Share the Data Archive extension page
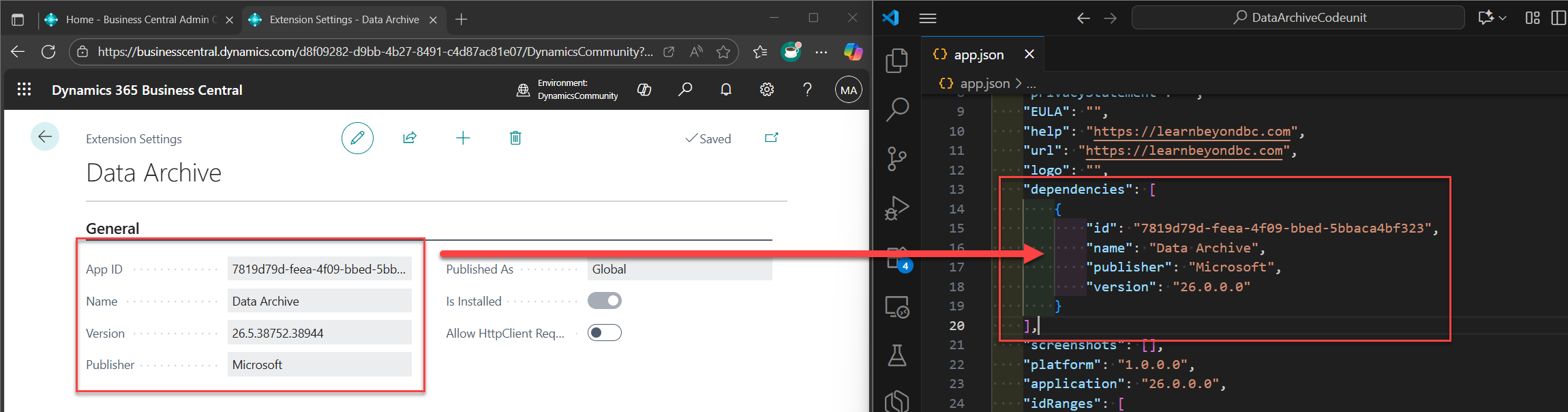This screenshot has width=1568, height=412. [x=410, y=138]
